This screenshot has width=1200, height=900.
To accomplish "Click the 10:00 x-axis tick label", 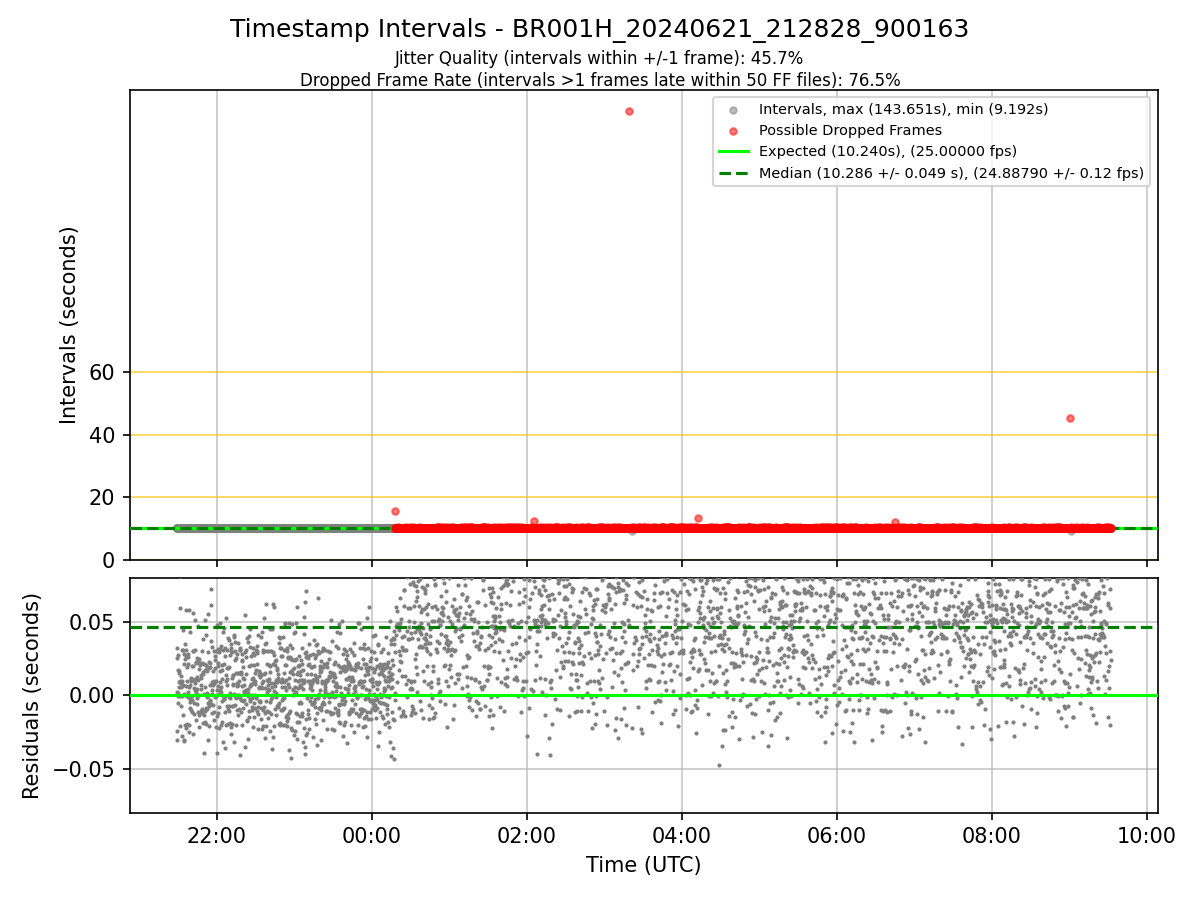I will coord(1146,834).
